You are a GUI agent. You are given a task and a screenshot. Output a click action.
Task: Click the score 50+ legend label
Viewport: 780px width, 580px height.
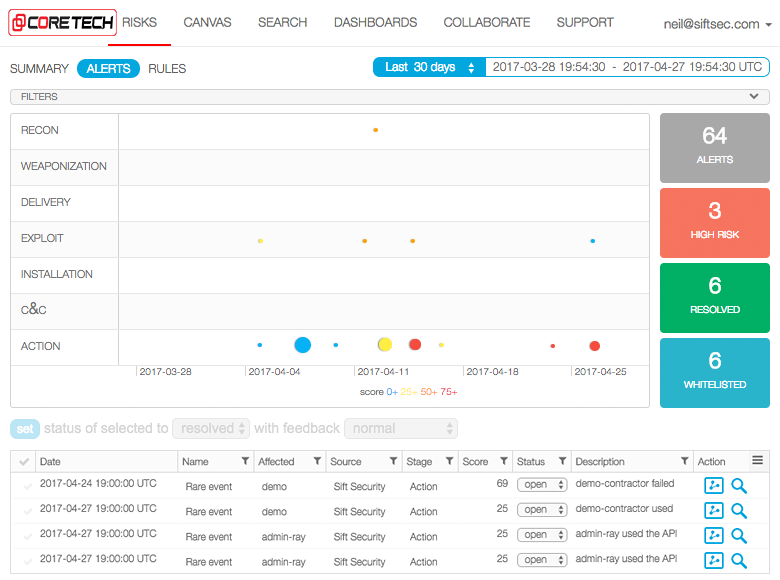pyautogui.click(x=429, y=392)
